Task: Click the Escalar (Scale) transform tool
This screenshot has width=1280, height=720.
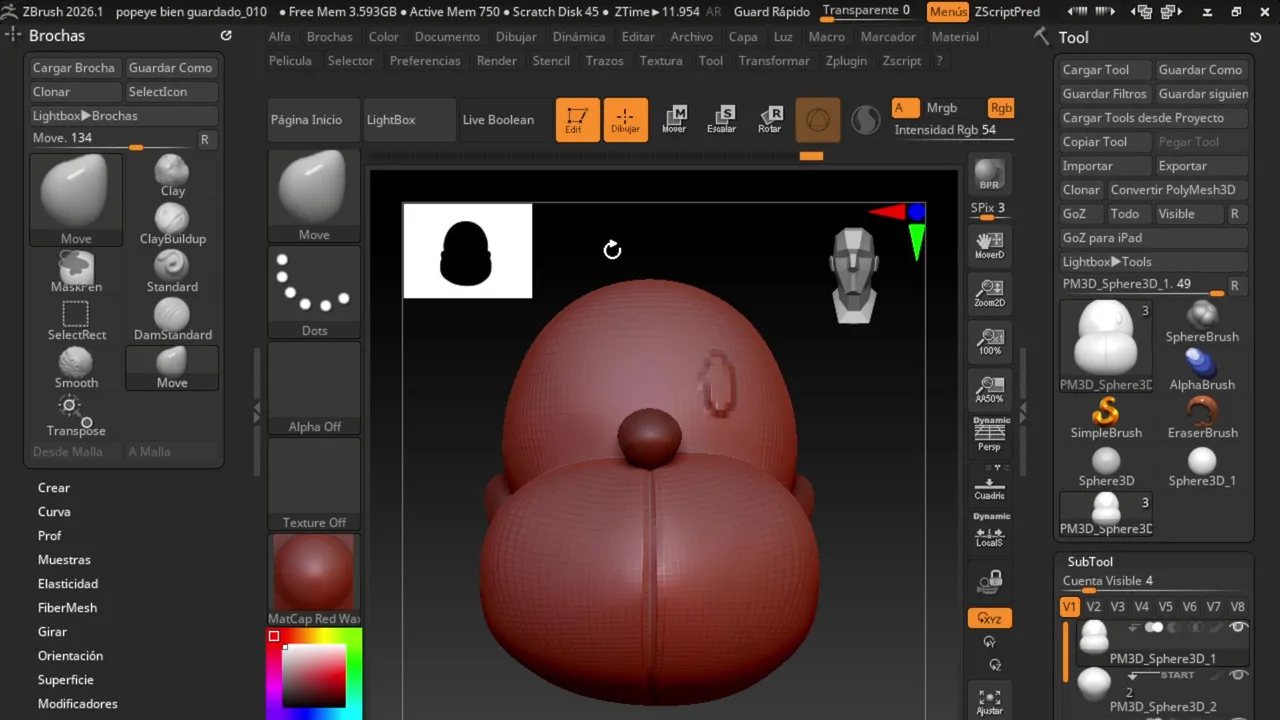Action: tap(722, 120)
